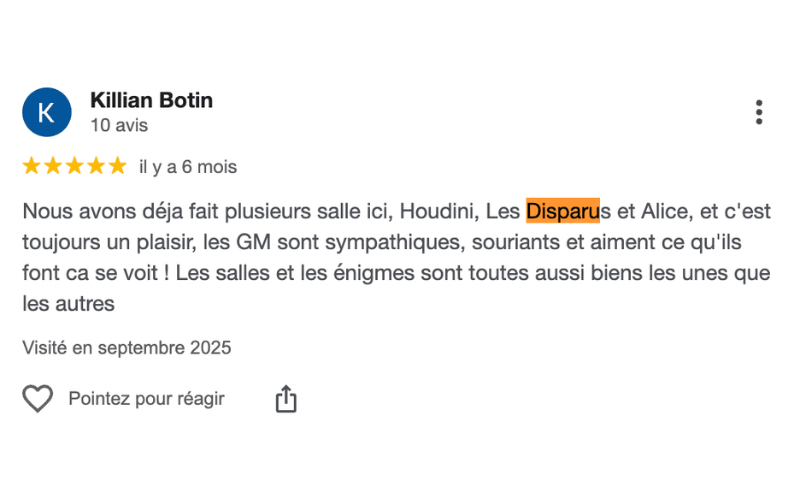Click the "il y a 6 mois" timestamp

(188, 167)
